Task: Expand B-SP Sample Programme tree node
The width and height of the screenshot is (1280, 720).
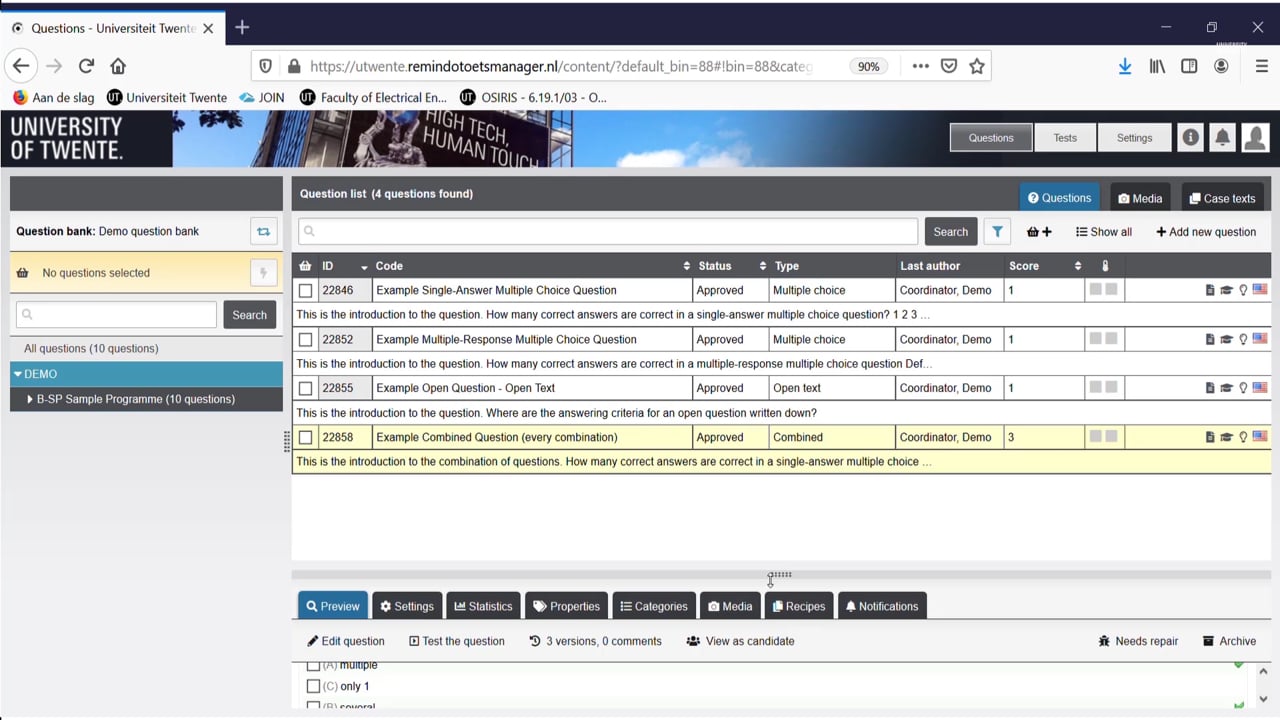Action: point(30,399)
